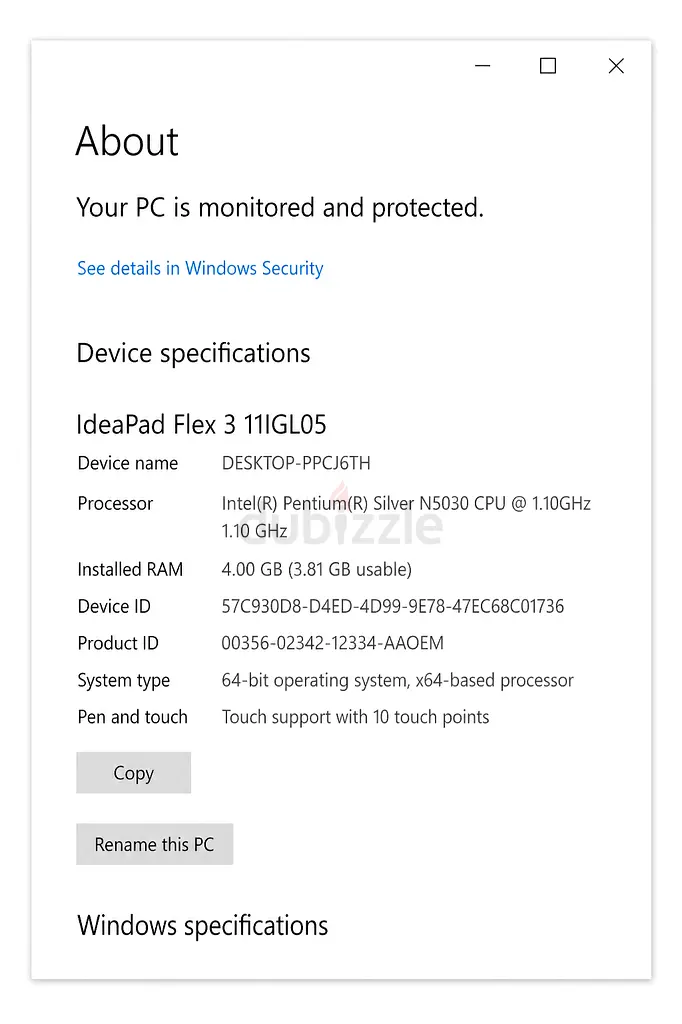682x1024 pixels.
Task: Select the Device specifications heading
Action: click(x=193, y=353)
